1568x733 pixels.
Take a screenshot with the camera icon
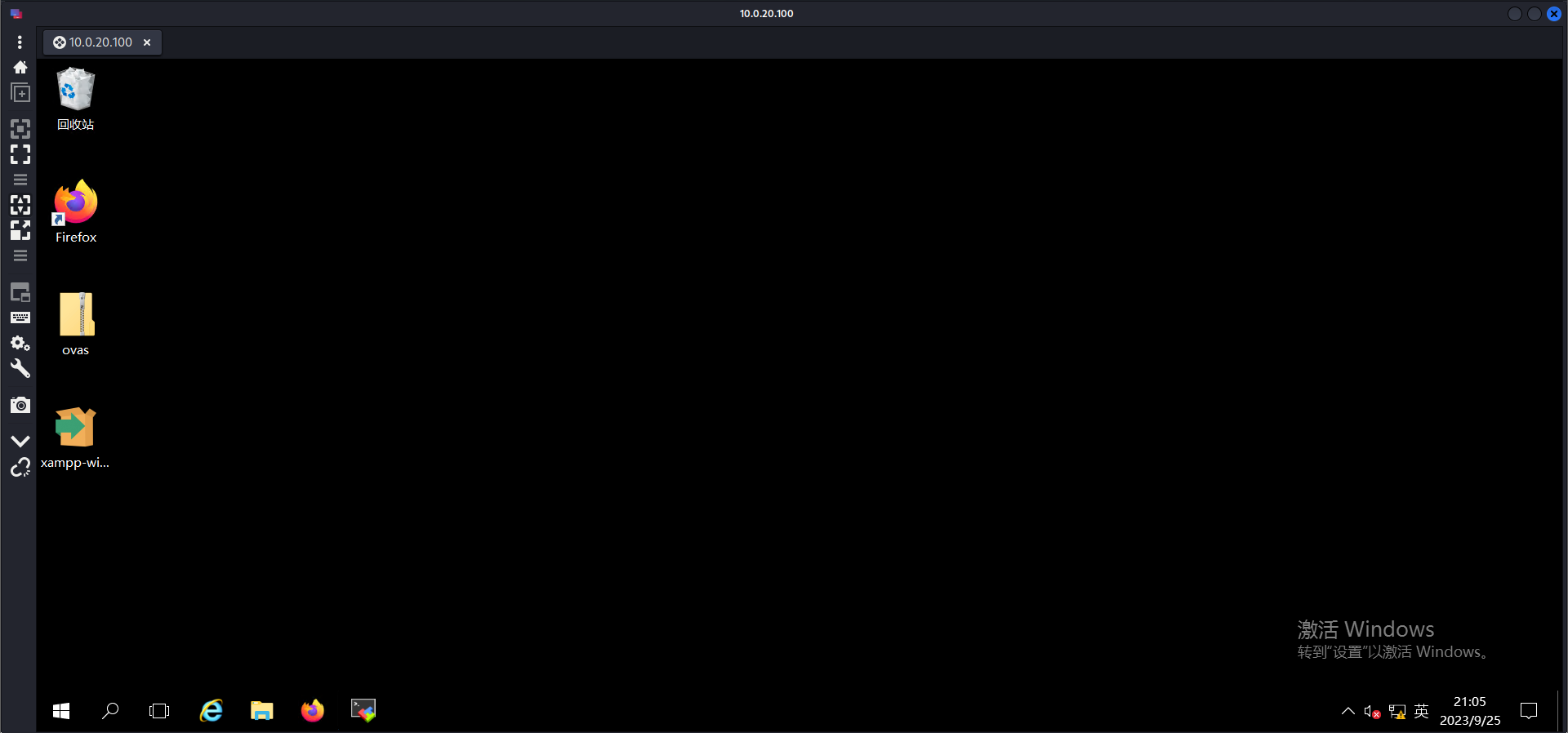20,405
